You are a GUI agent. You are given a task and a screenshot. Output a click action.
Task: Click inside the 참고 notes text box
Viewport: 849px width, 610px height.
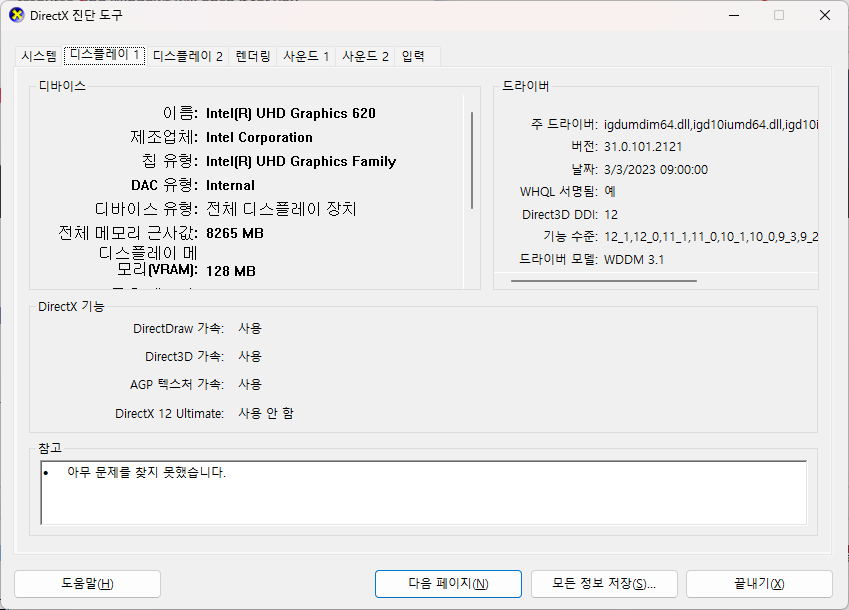click(423, 493)
